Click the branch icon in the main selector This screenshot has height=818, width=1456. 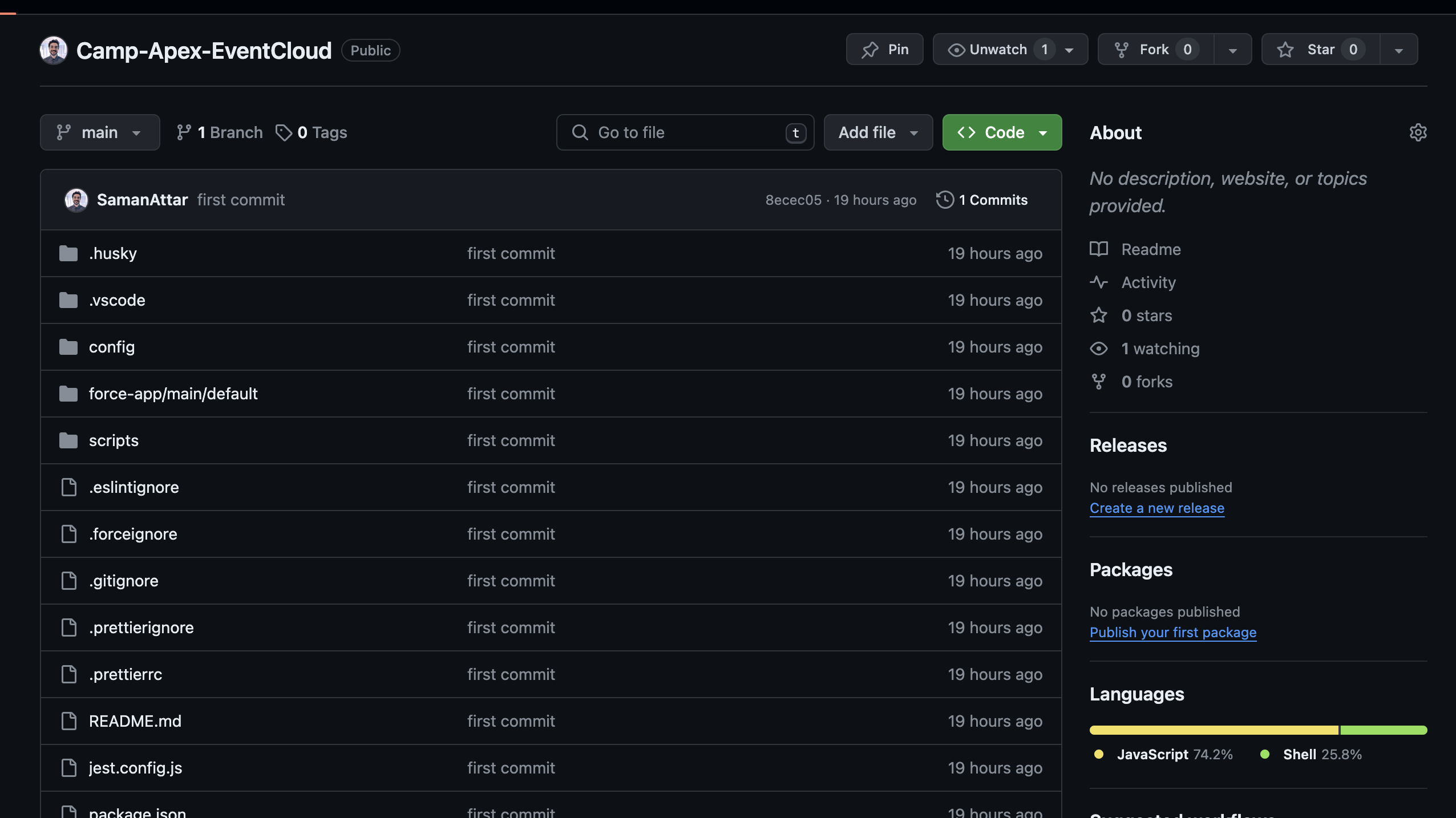(x=63, y=132)
